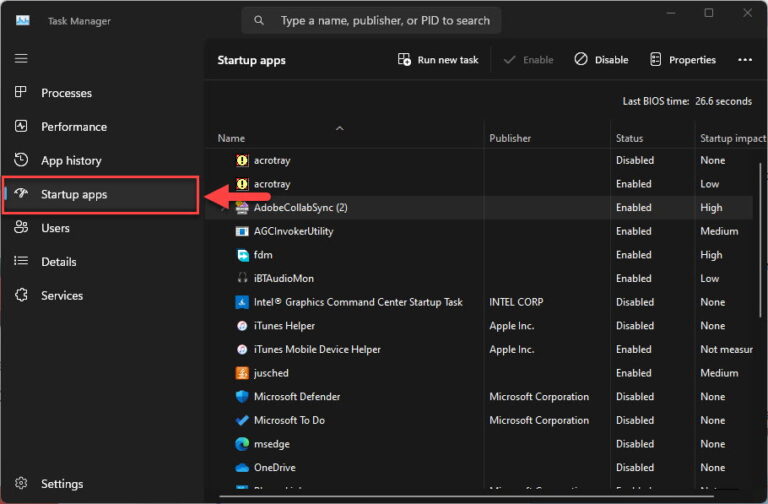Open the Performance page icon

point(21,127)
